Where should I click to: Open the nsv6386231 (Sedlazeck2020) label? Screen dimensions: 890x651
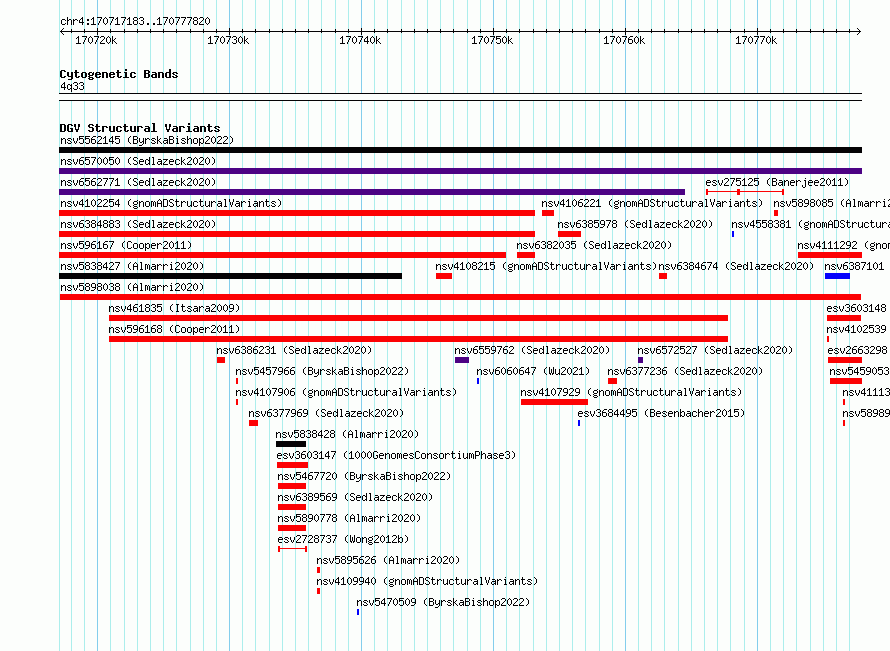click(294, 350)
